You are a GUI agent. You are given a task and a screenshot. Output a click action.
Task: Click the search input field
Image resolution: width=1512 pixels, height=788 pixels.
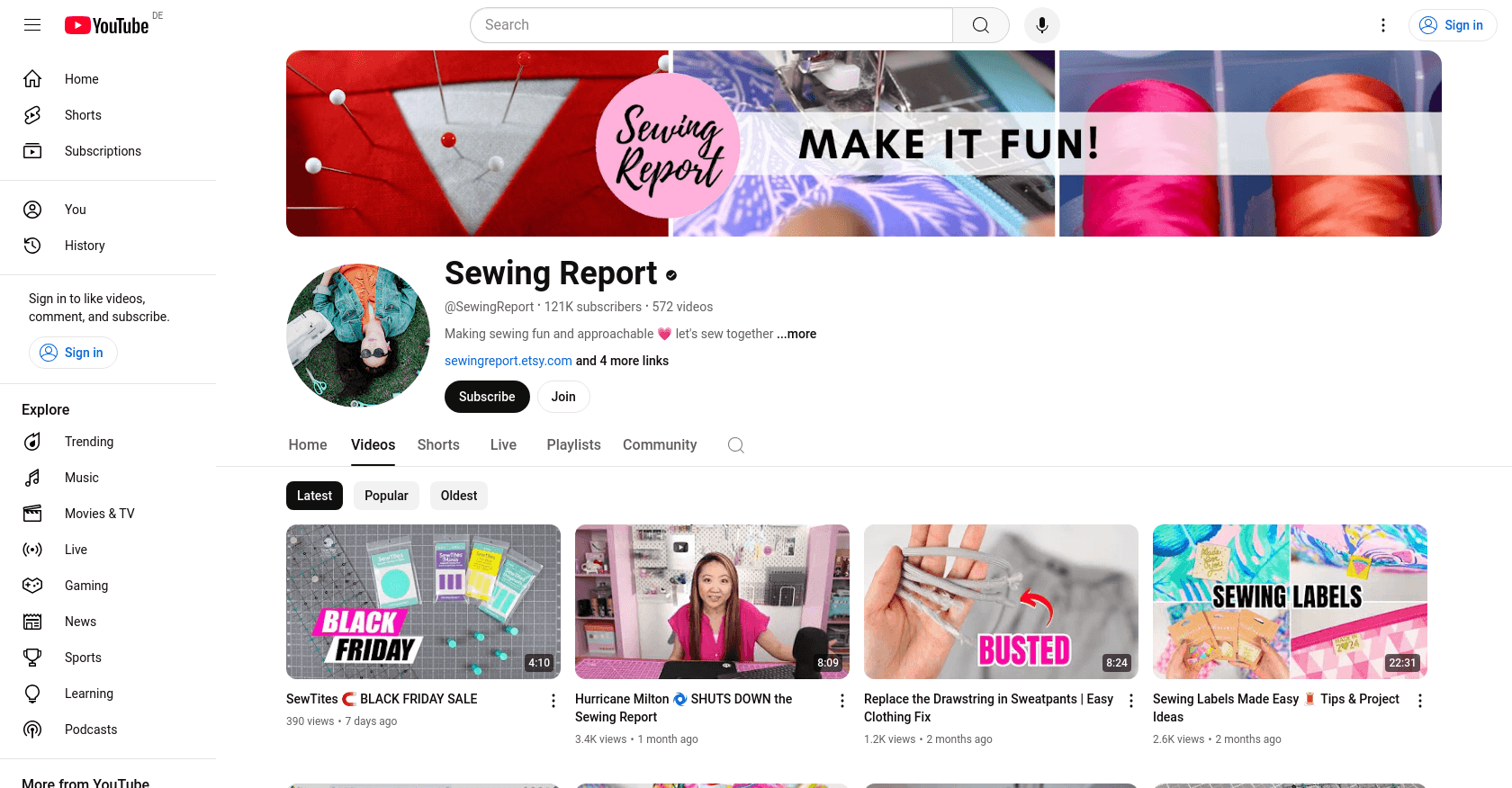click(x=711, y=25)
